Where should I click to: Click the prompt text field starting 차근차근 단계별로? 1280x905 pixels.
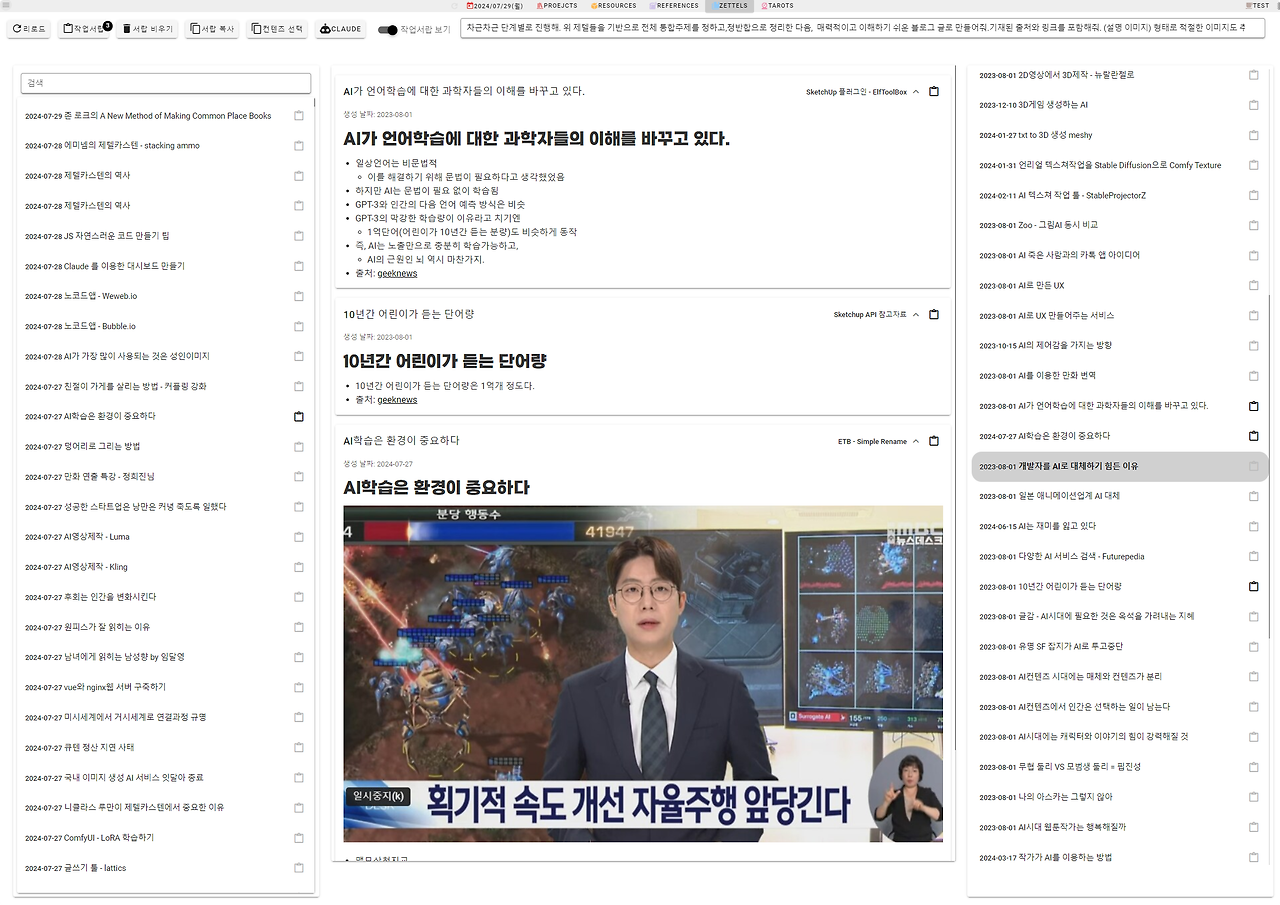(862, 29)
